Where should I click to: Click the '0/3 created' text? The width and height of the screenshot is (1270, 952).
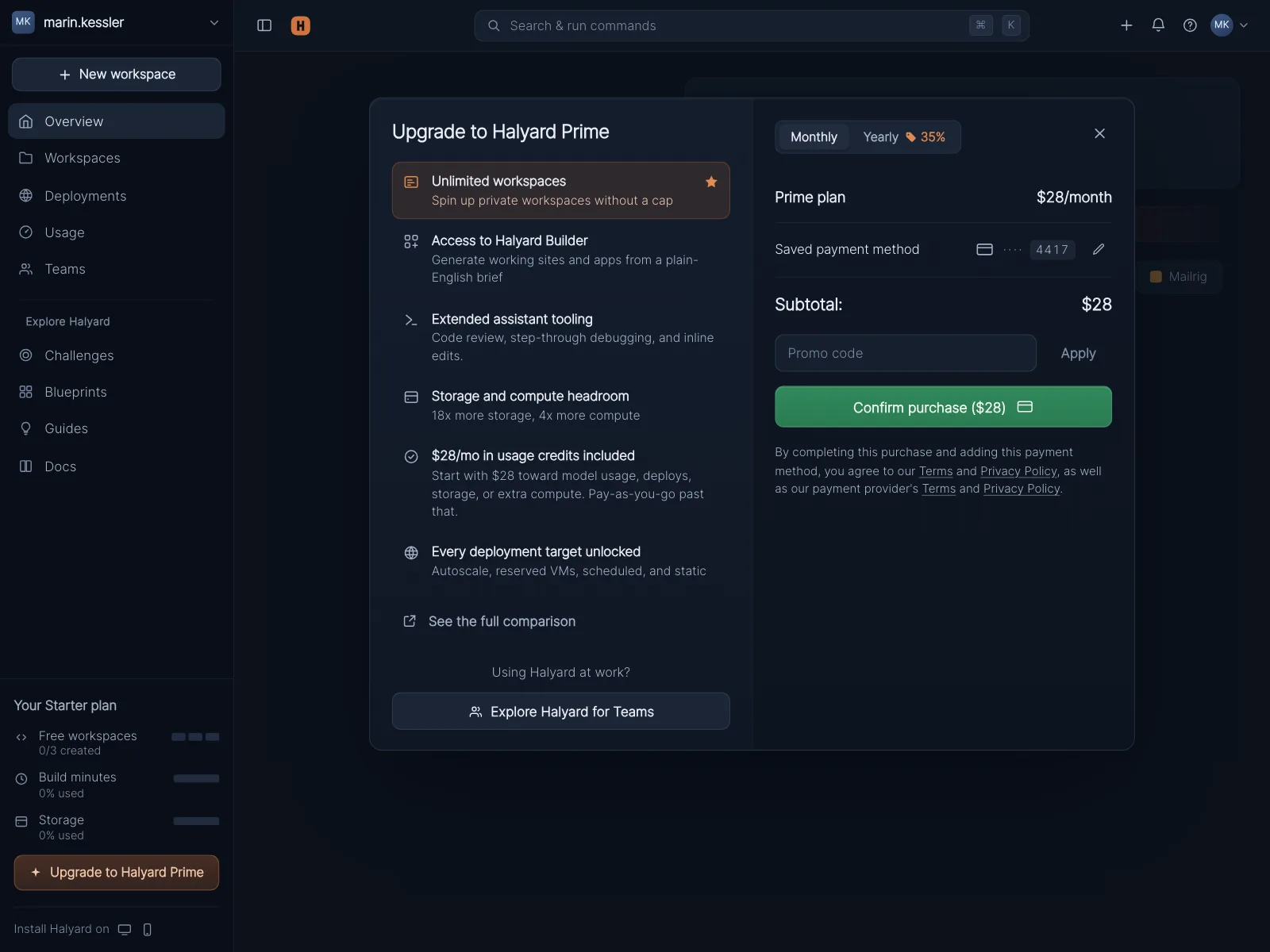pos(70,751)
